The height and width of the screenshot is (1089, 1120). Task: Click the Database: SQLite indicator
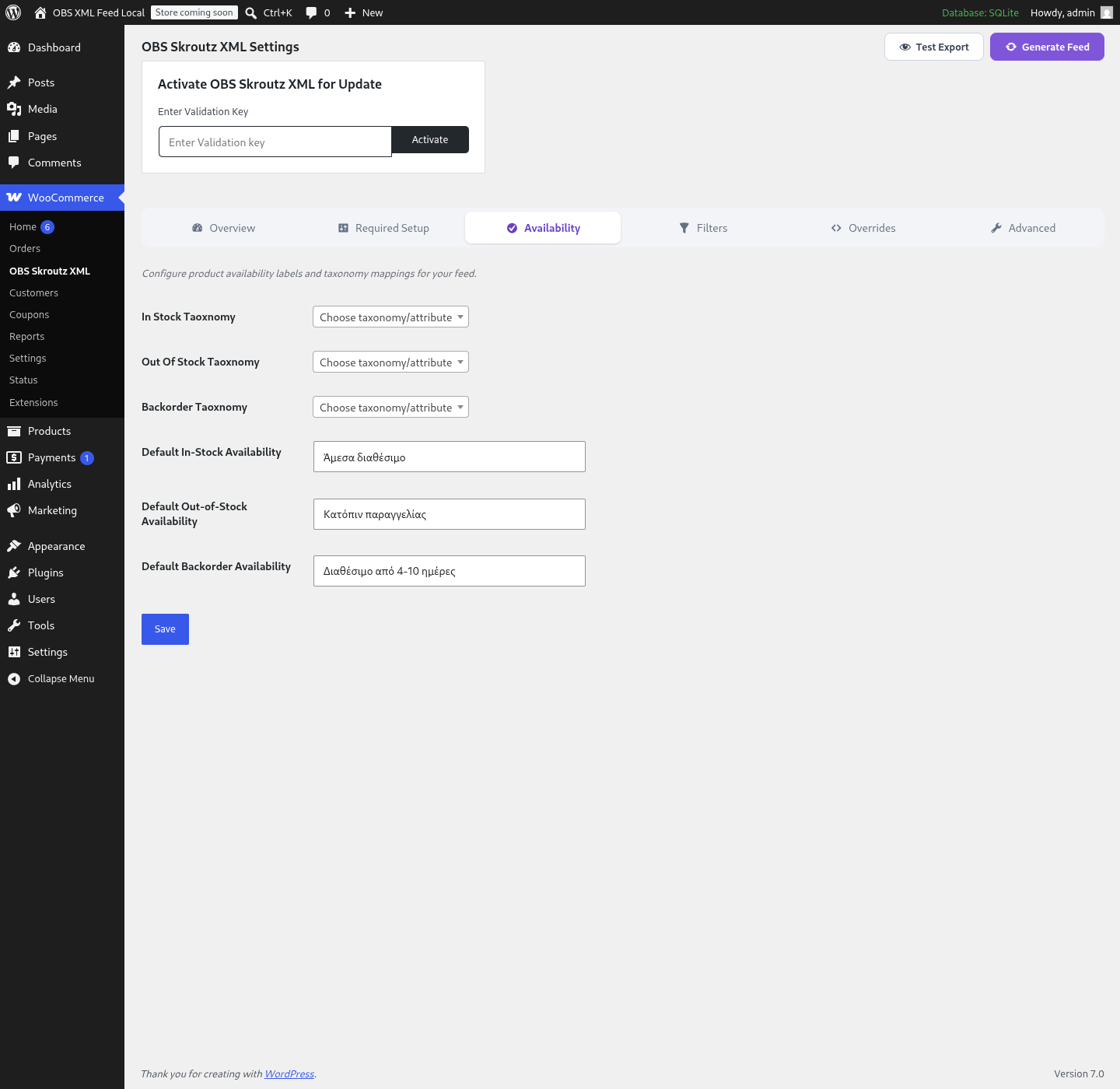980,12
